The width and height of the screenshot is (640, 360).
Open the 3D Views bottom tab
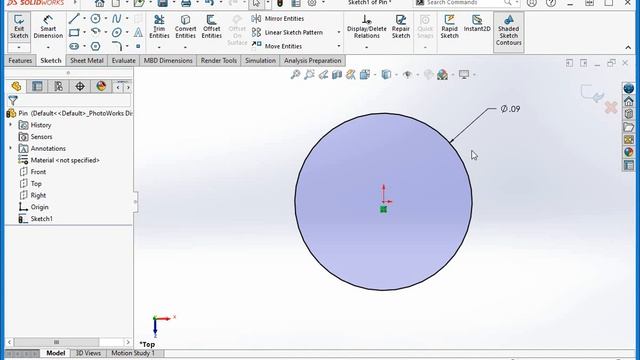click(x=88, y=353)
